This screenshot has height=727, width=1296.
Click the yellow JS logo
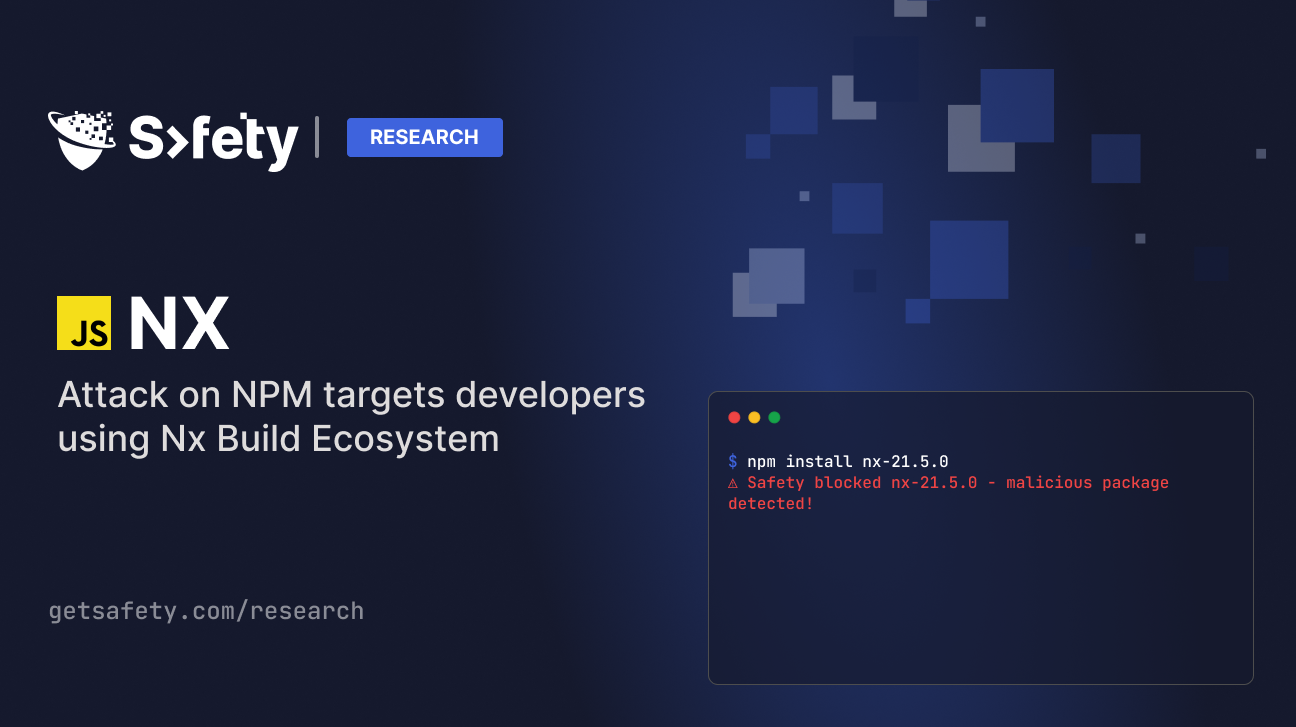pos(84,323)
